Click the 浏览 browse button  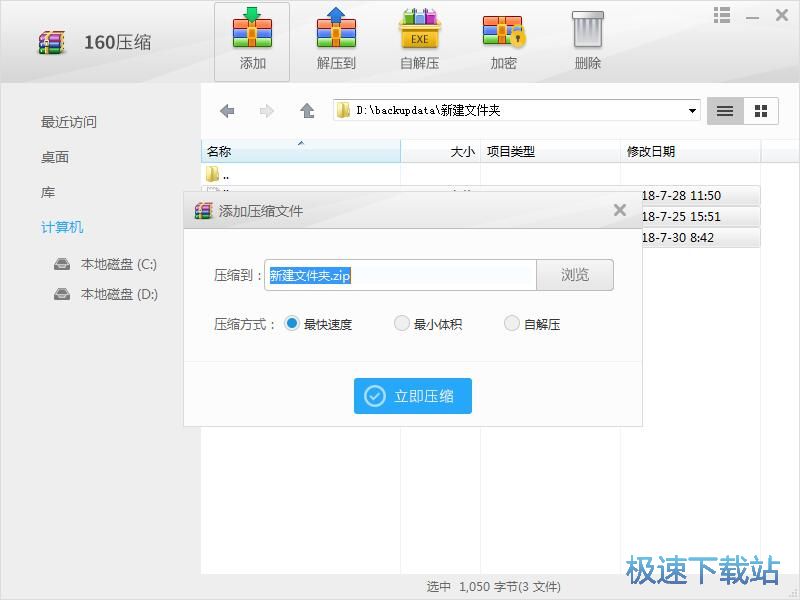tap(575, 275)
